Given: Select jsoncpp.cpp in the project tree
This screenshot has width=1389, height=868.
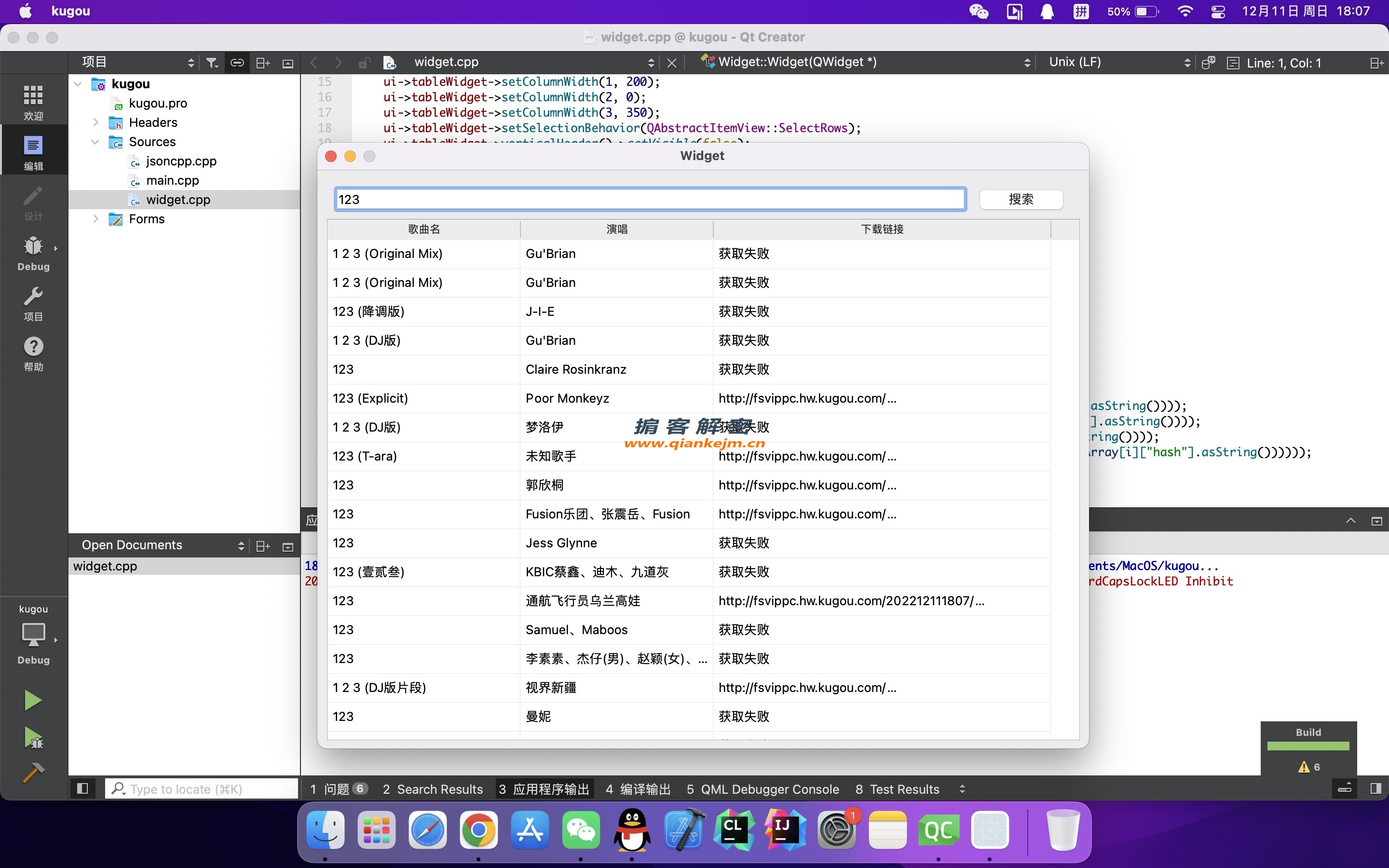Looking at the screenshot, I should coord(181,162).
